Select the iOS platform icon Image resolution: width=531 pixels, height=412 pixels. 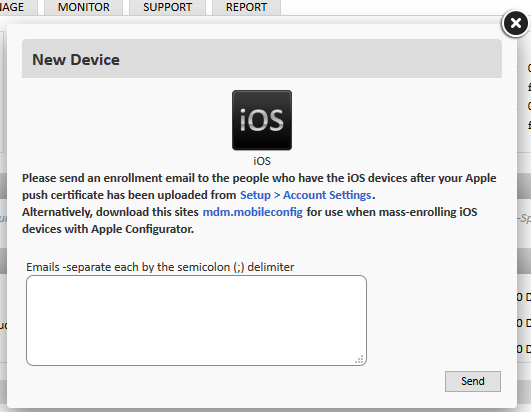(262, 120)
